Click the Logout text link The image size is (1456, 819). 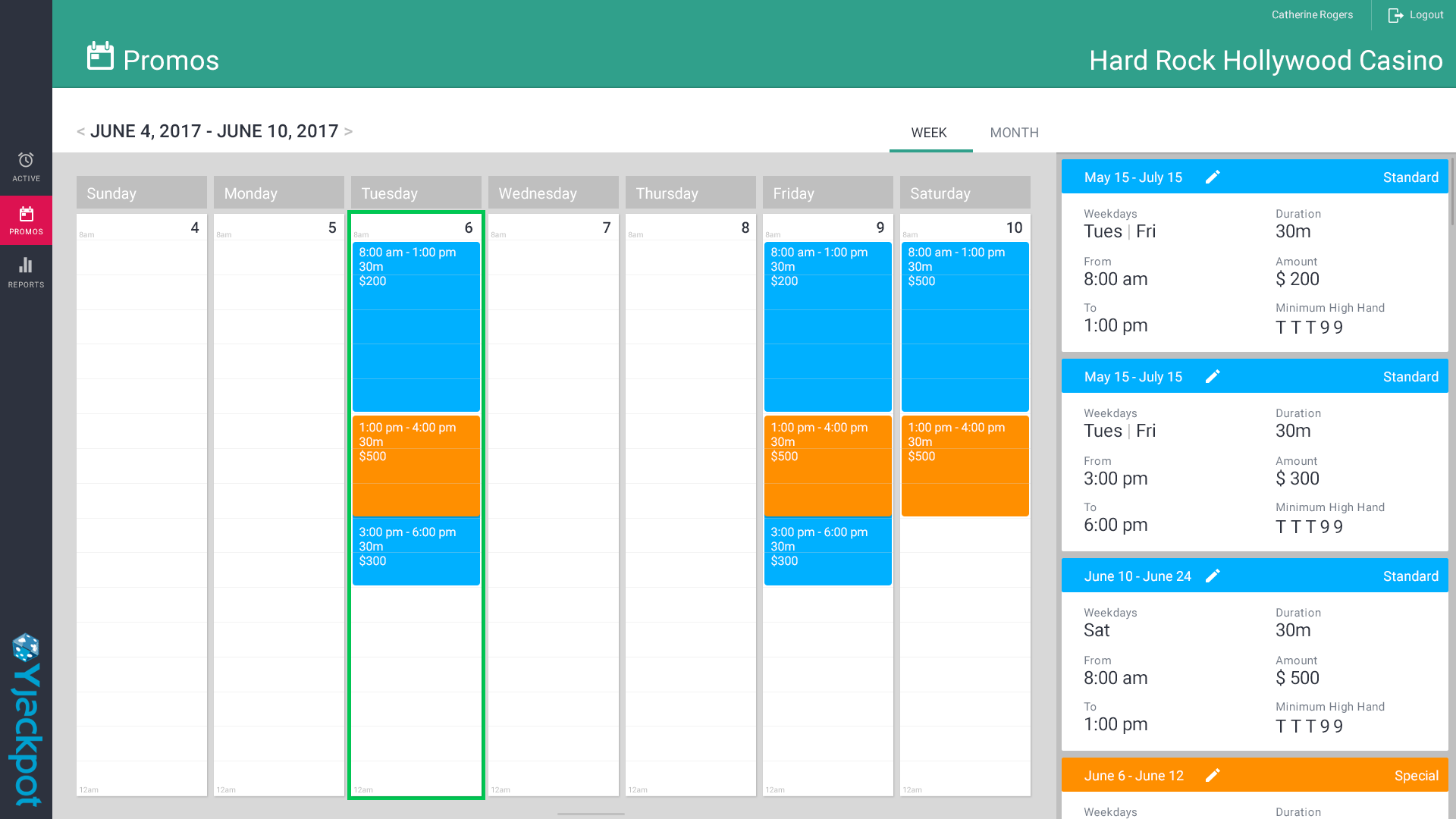click(1426, 15)
